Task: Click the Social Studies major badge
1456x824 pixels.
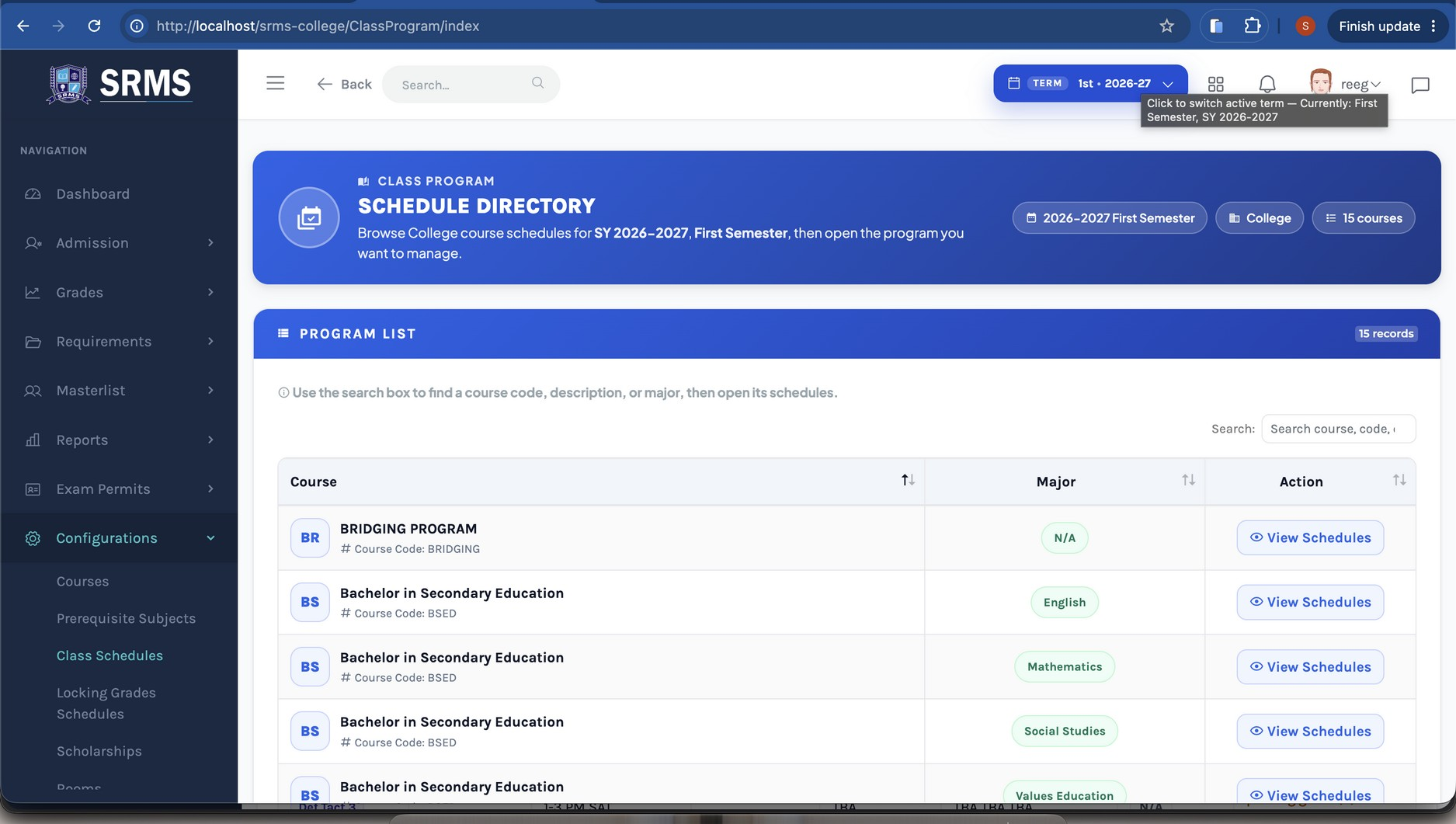Action: click(1065, 732)
